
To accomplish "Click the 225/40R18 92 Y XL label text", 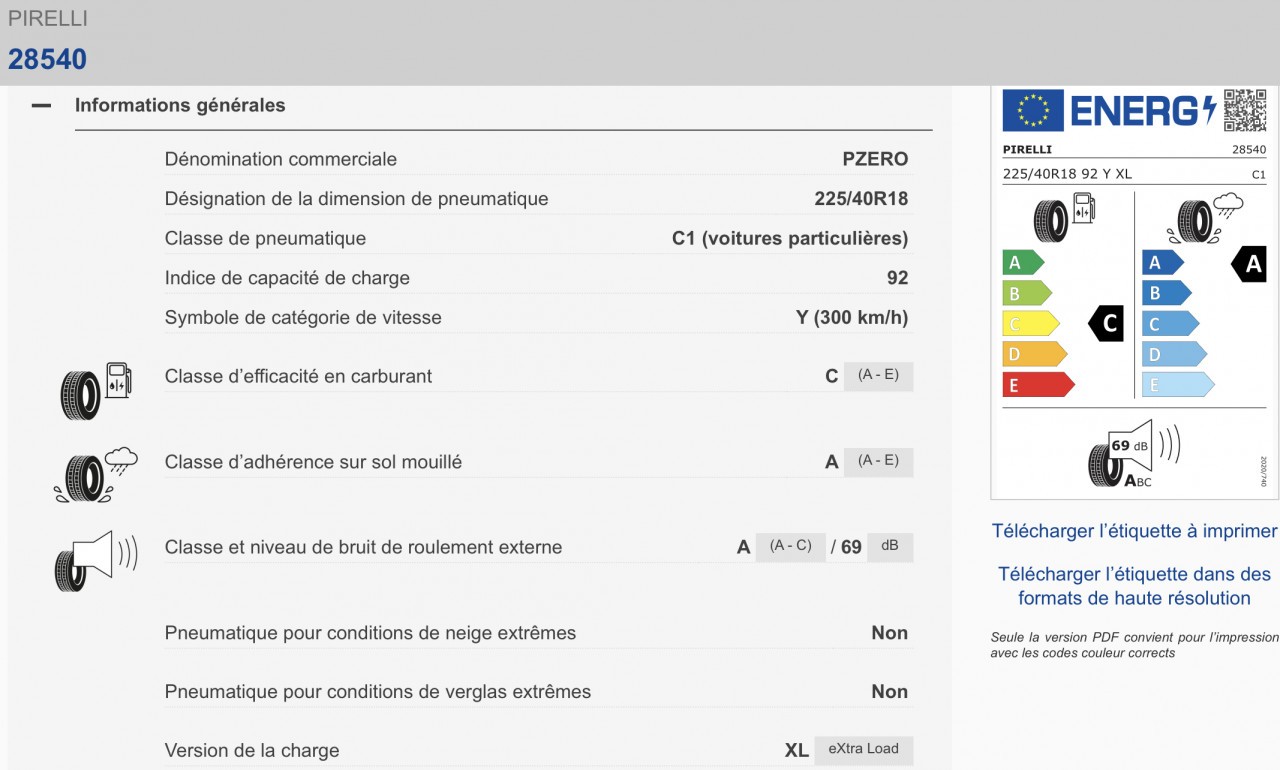I will (x=1068, y=174).
